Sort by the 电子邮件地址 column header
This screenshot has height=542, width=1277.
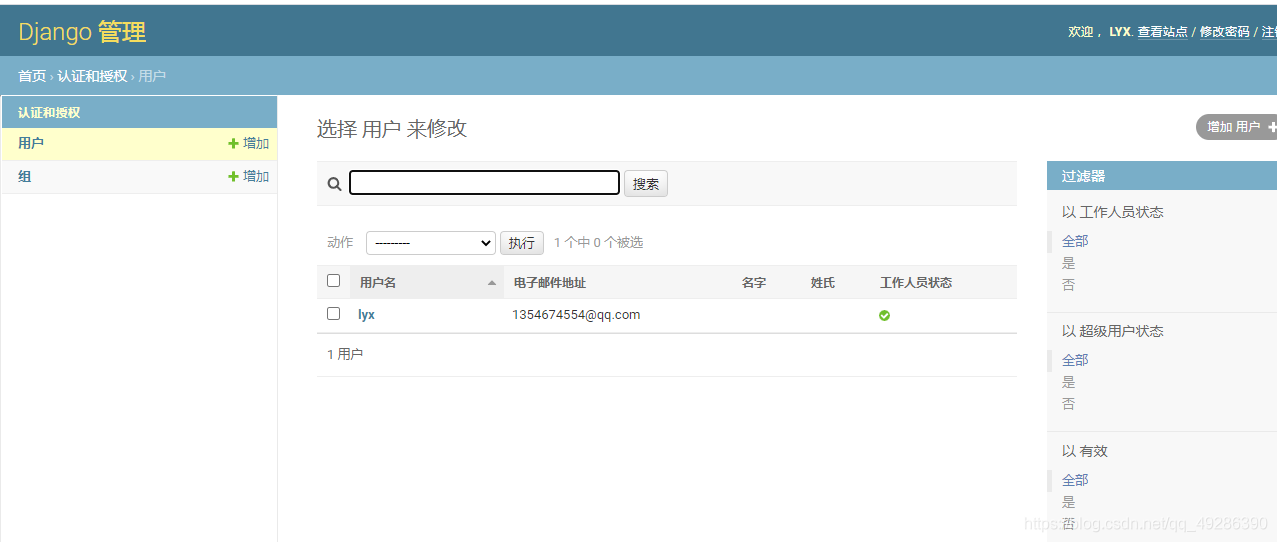[x=549, y=283]
